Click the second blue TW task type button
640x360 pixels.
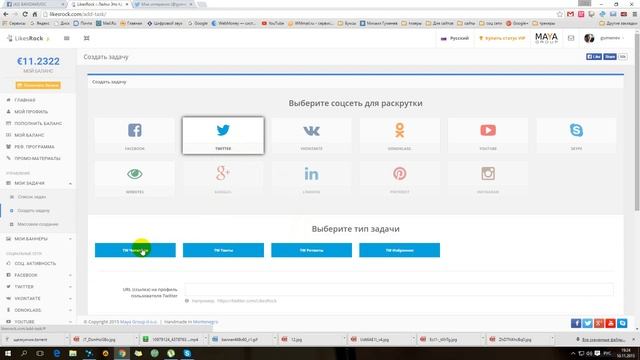pos(223,250)
